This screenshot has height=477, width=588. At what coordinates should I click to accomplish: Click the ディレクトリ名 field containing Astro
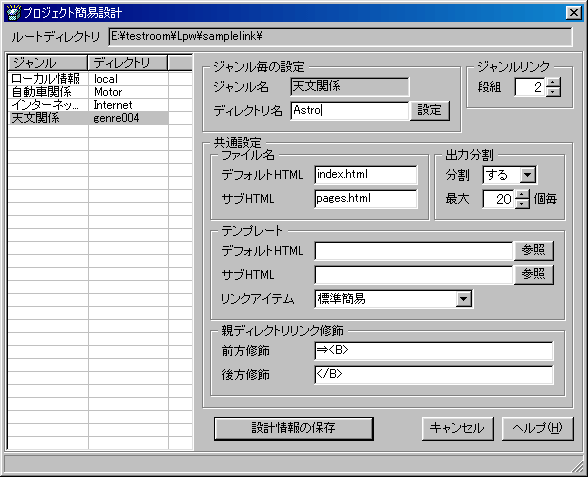[x=350, y=111]
